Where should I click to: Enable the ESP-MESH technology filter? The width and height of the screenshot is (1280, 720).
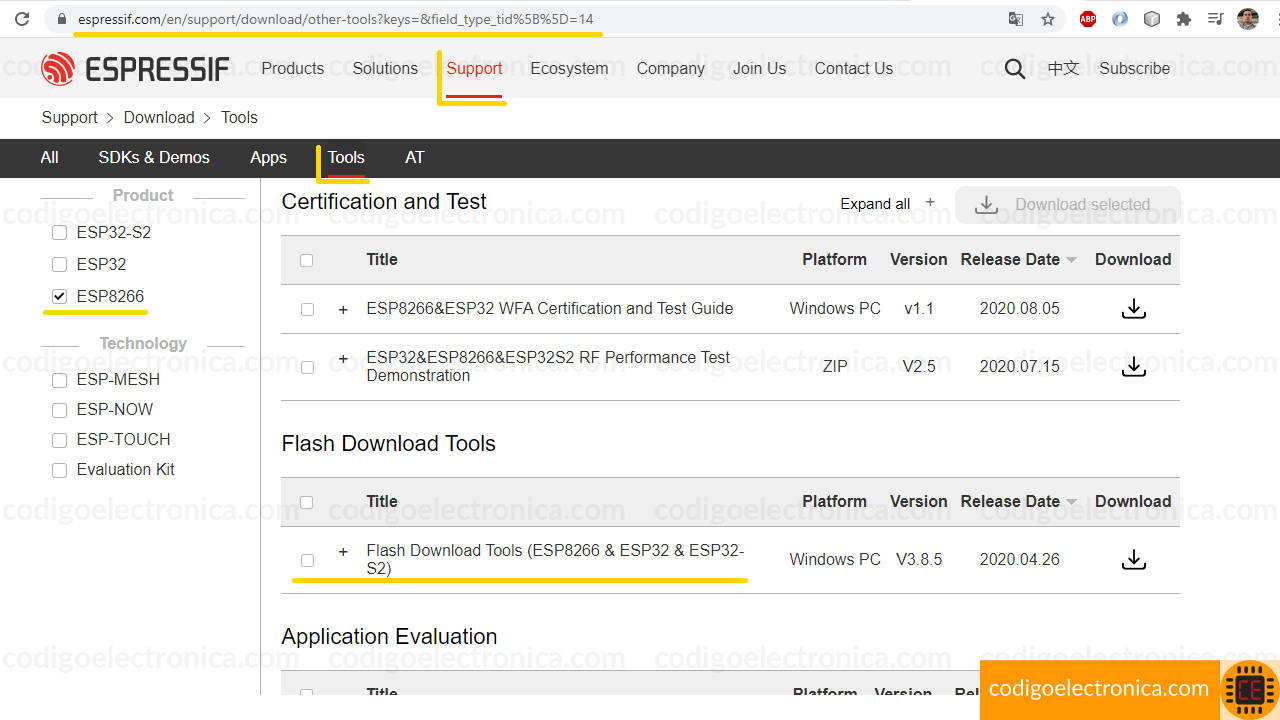pyautogui.click(x=59, y=380)
